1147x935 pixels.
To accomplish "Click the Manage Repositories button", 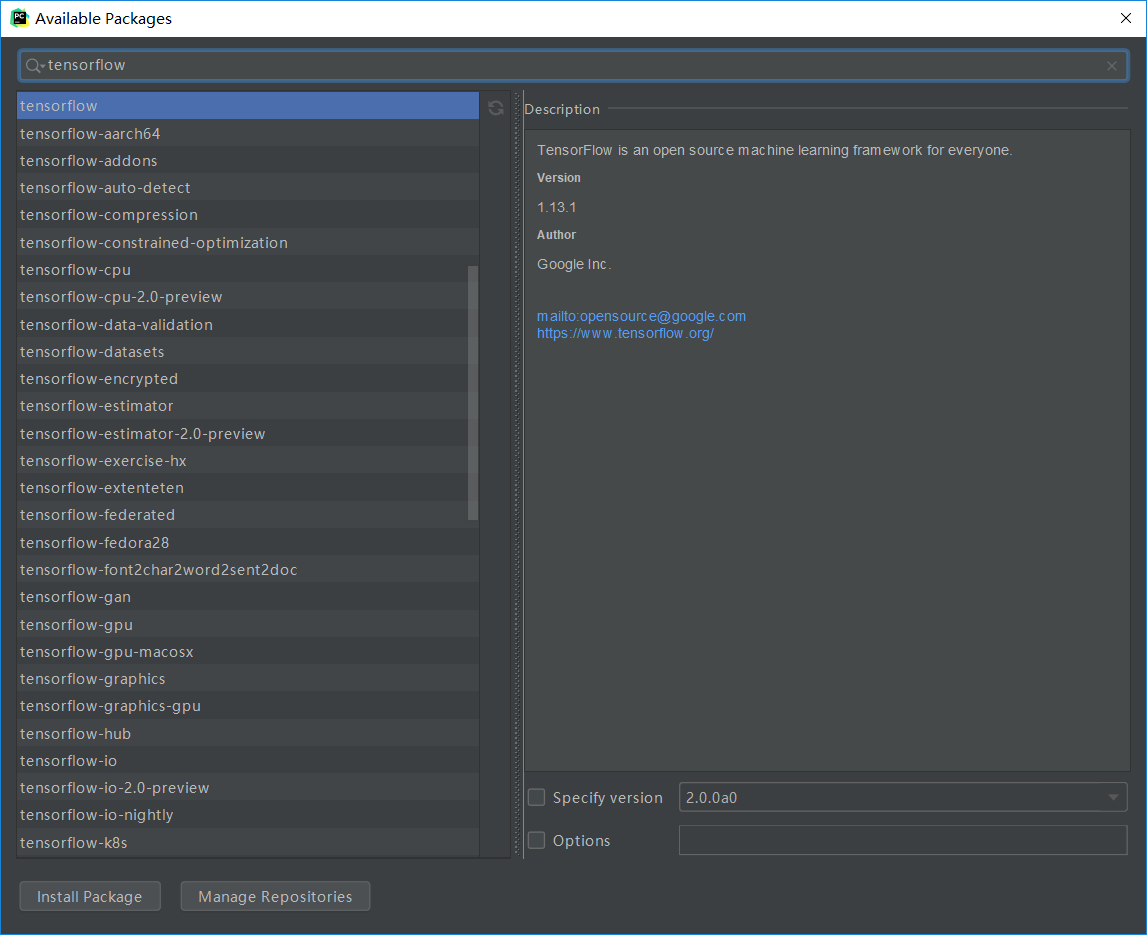I will (275, 896).
